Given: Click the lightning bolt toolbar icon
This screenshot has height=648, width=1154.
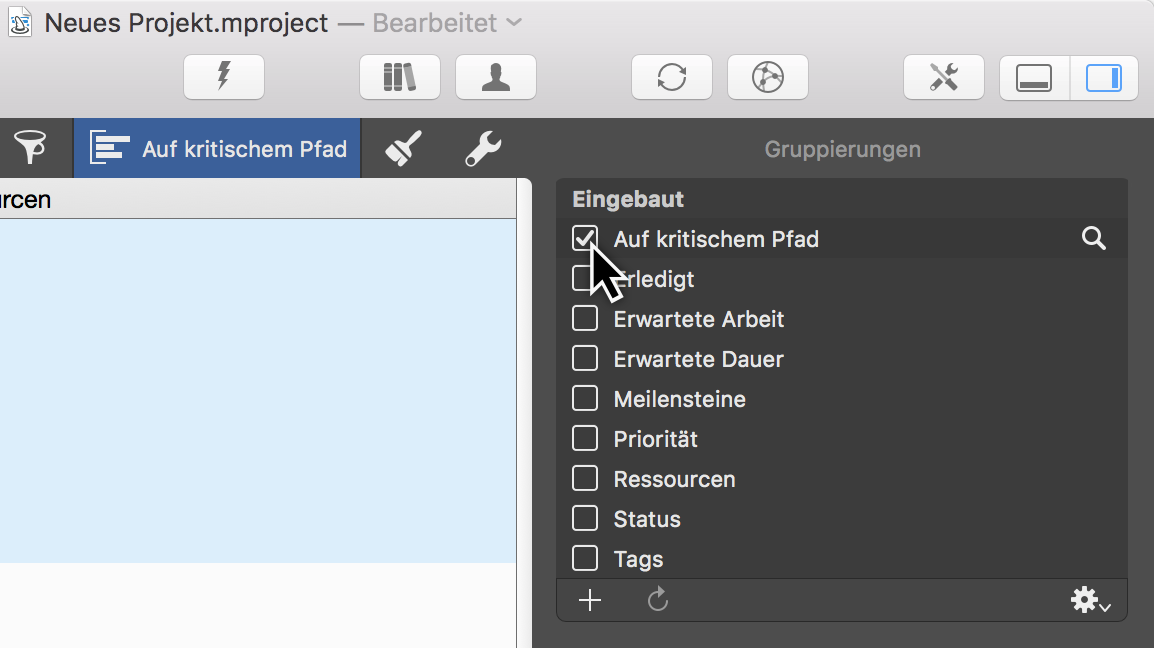Looking at the screenshot, I should pos(224,77).
